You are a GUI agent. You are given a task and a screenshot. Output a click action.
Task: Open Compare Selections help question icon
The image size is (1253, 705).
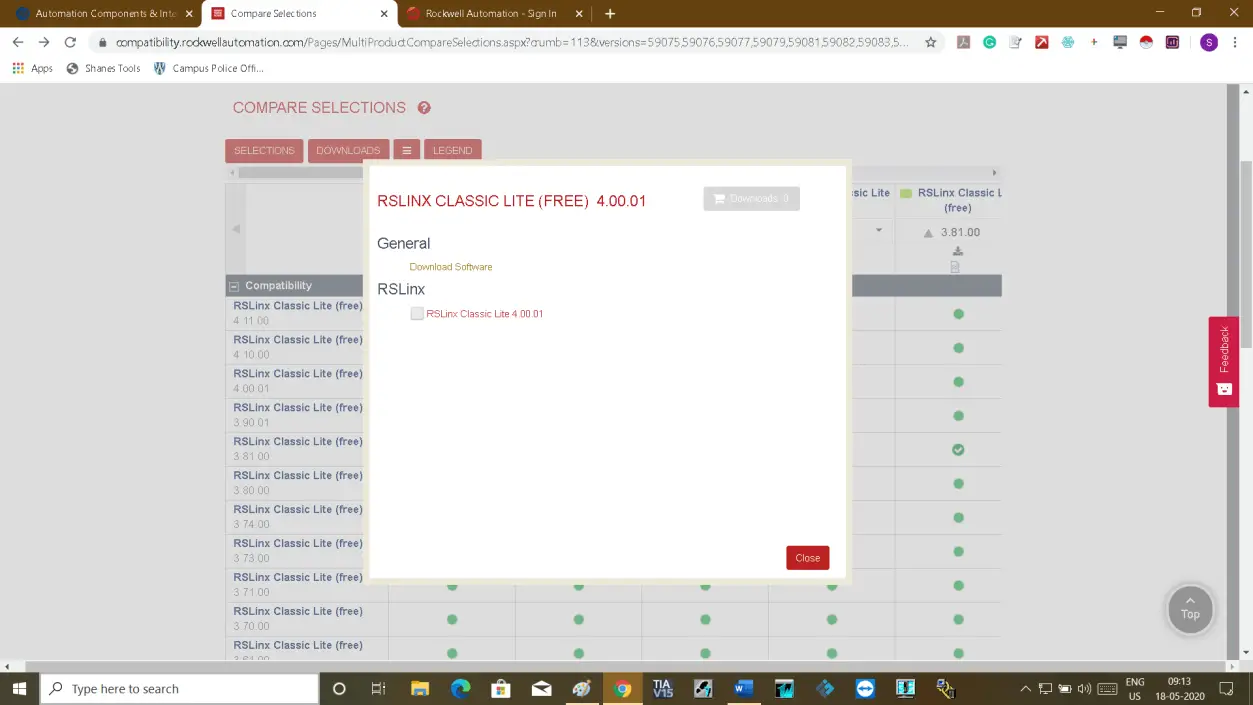click(424, 108)
